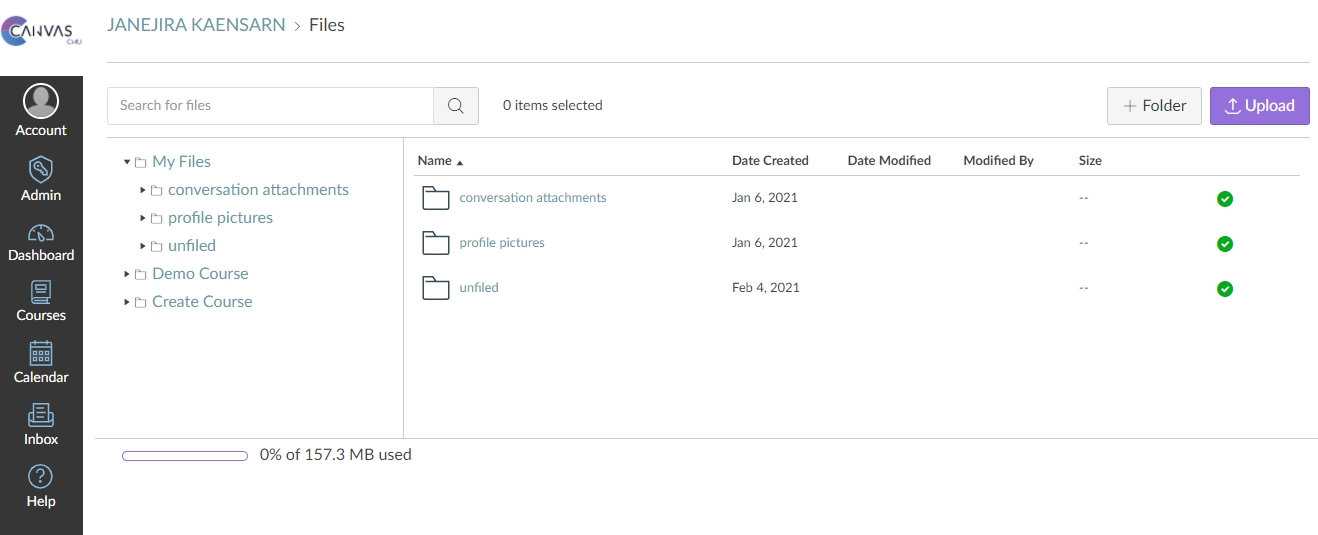Sort files by Date Created column
This screenshot has width=1318, height=535.
(x=769, y=161)
